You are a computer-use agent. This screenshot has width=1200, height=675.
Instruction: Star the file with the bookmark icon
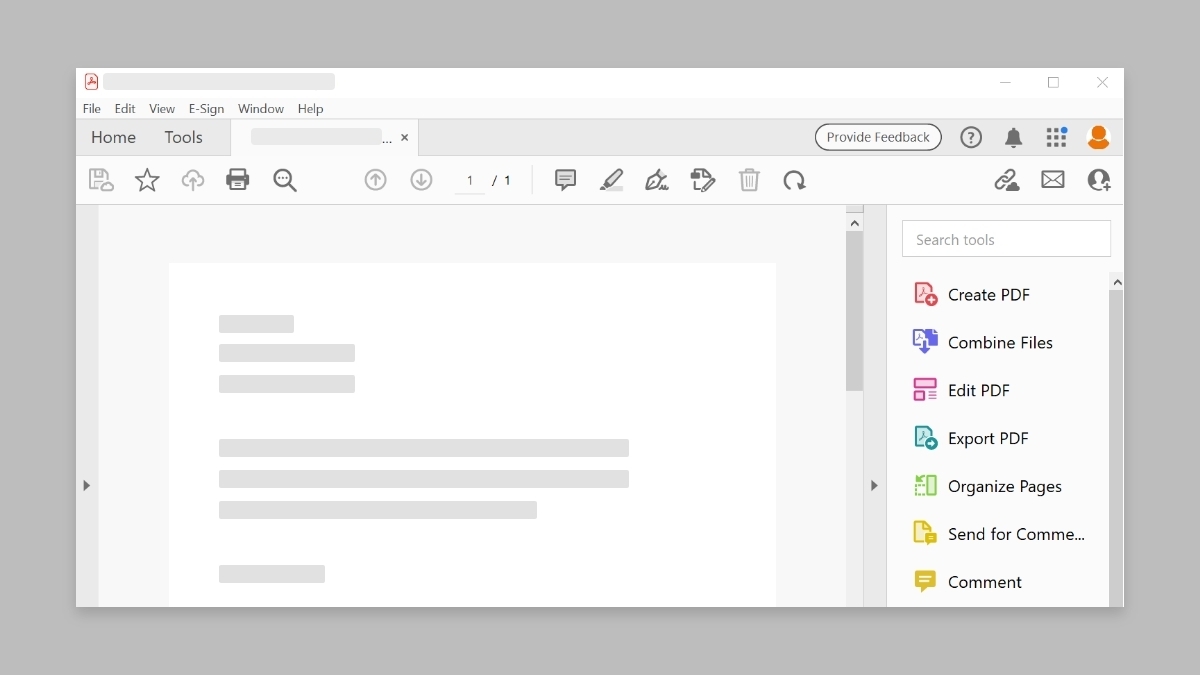tap(147, 180)
